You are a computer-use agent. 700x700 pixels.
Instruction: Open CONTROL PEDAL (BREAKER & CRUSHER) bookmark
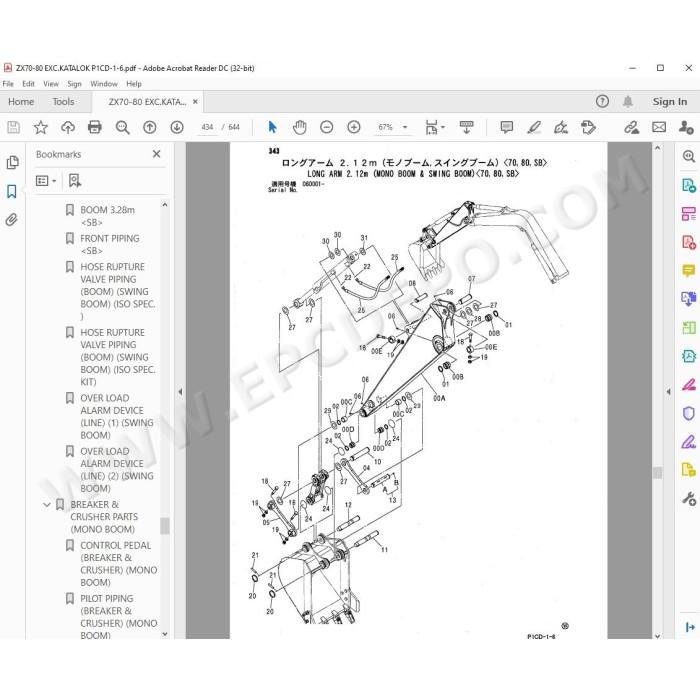click(x=118, y=564)
